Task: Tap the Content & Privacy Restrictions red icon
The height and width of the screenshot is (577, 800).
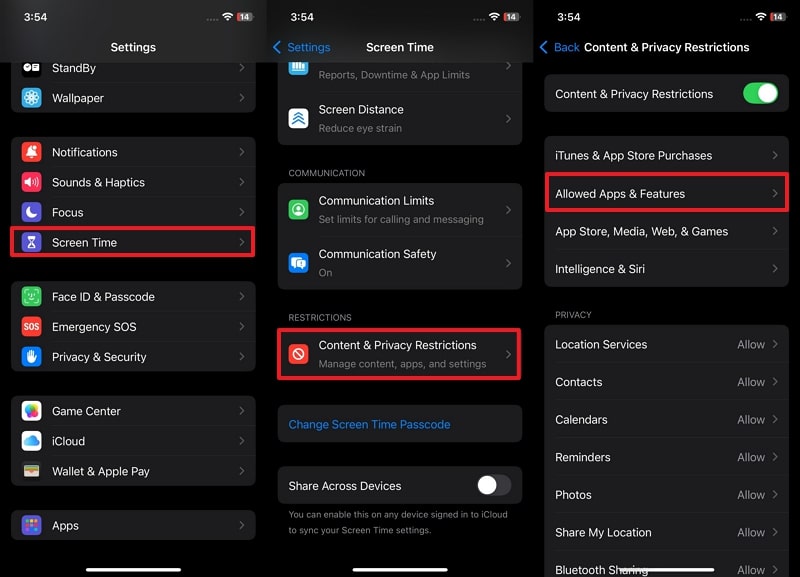Action: click(298, 354)
